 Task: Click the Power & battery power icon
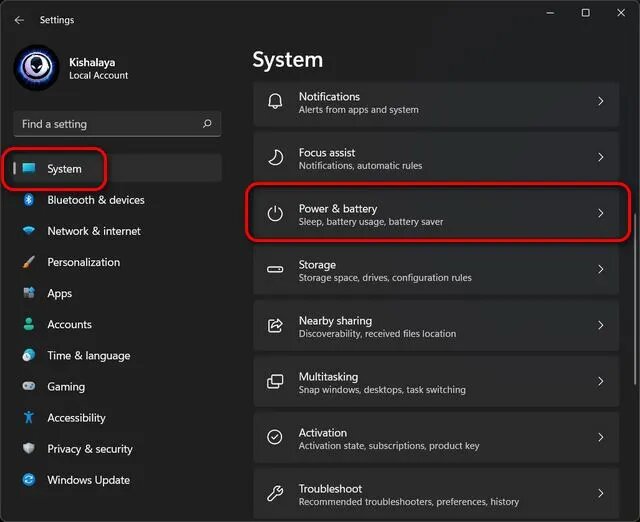[275, 213]
